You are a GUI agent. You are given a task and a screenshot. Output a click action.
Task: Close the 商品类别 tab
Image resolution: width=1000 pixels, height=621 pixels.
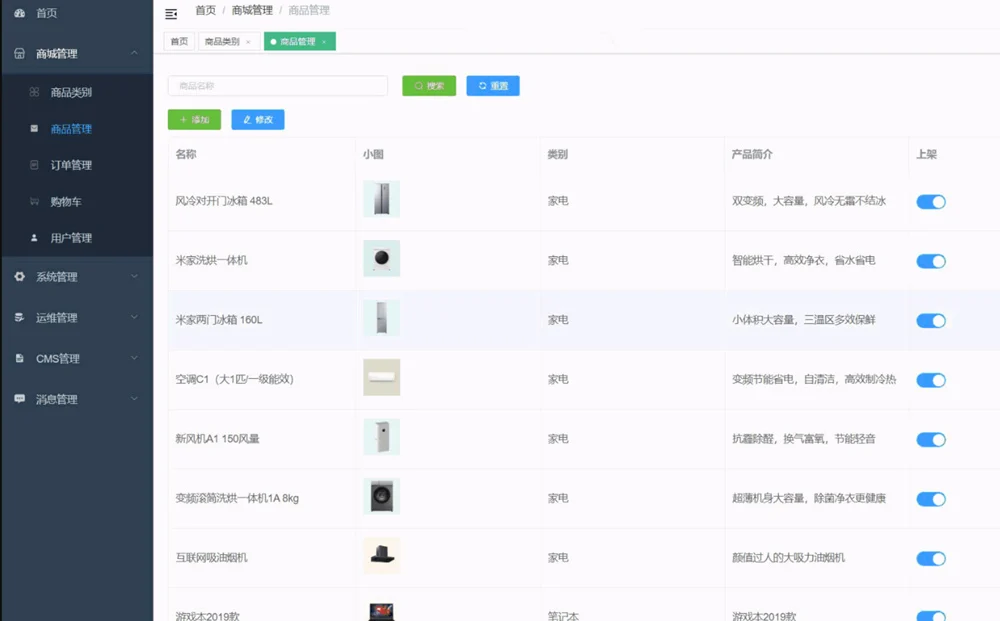click(x=248, y=42)
